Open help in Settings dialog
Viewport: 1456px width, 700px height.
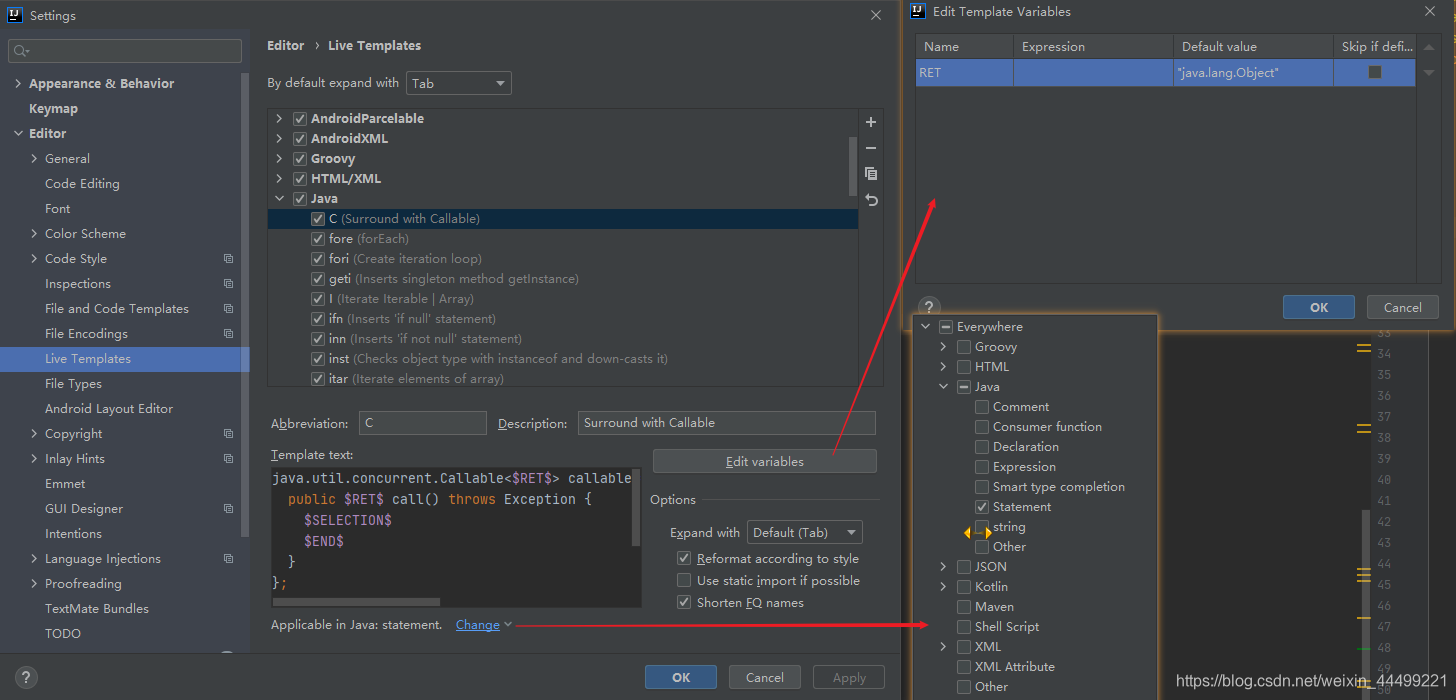(27, 677)
